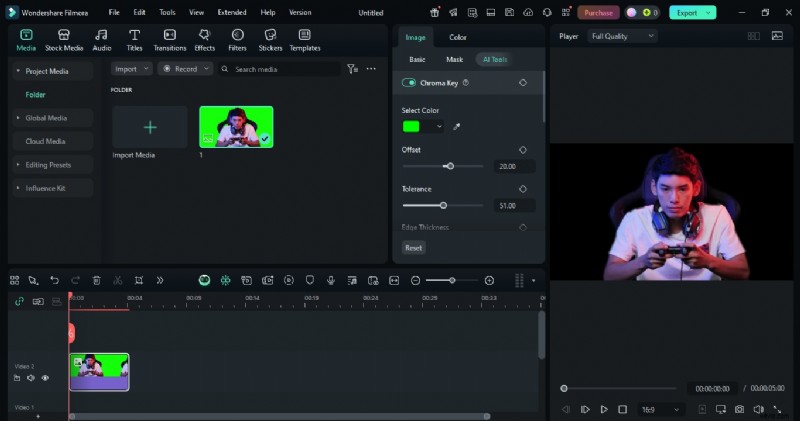Zoom out timeline with minus icon
The image size is (800, 421).
click(x=415, y=280)
